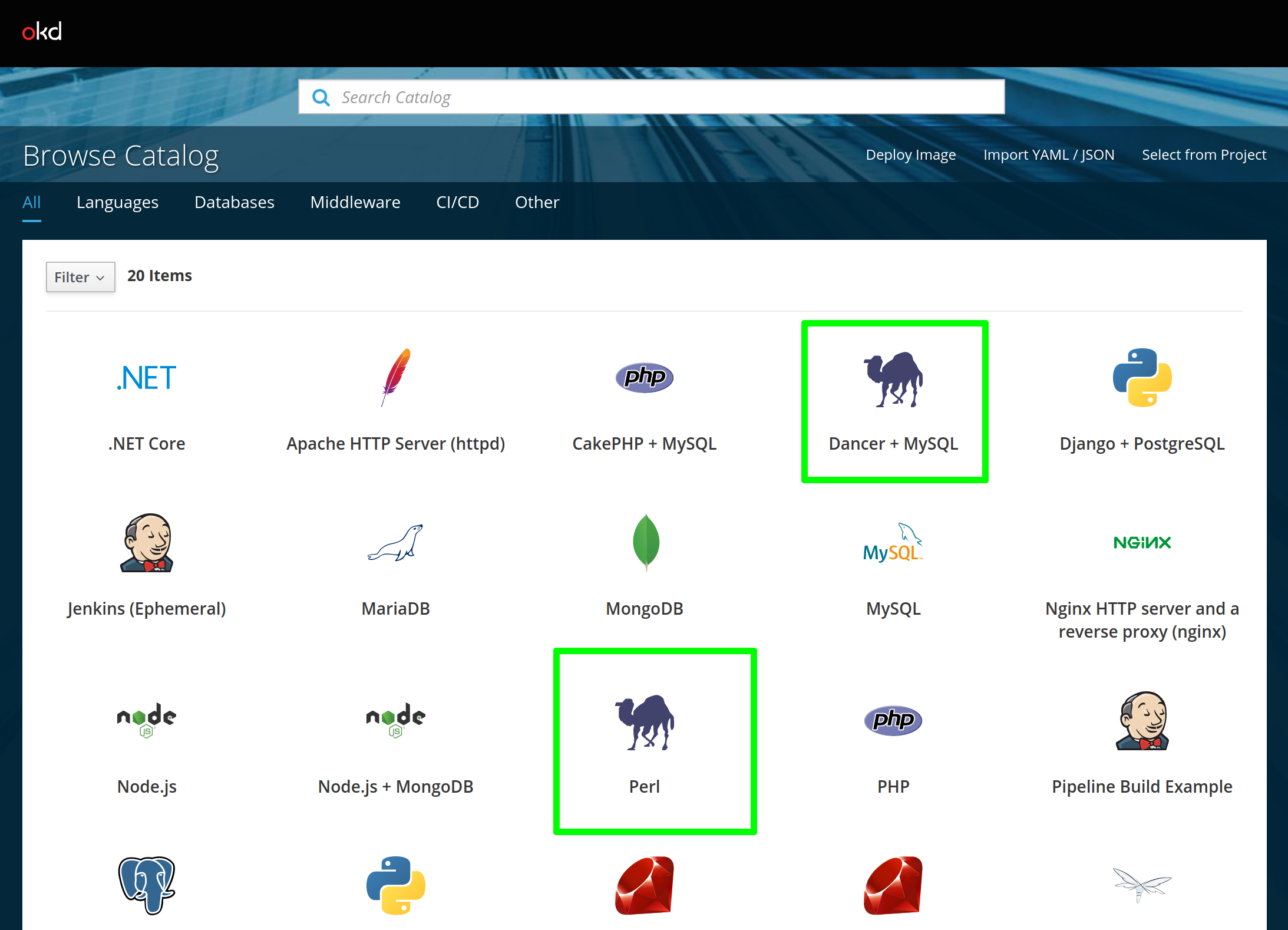1288x930 pixels.
Task: Click the okd logo
Action: point(42,32)
